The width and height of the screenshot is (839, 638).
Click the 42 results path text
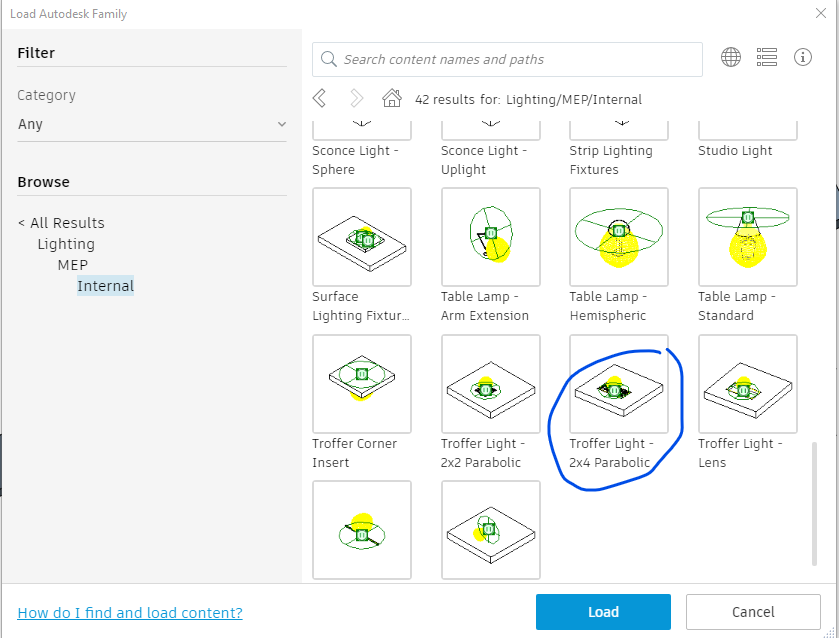528,100
